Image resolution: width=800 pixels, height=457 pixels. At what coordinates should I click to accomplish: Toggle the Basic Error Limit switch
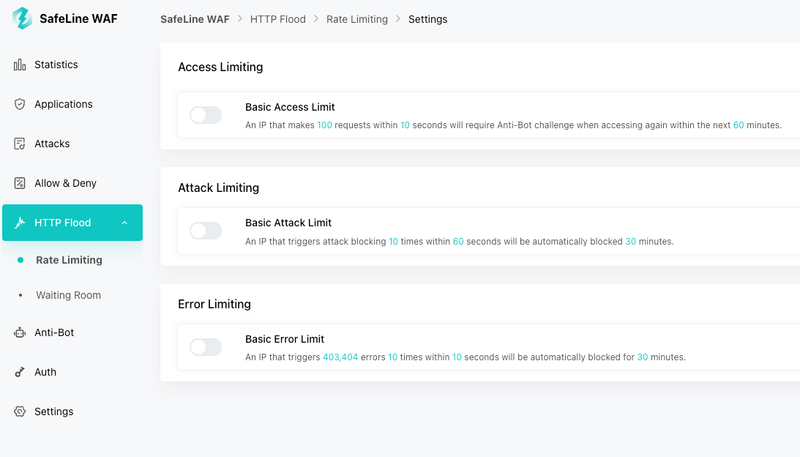pos(206,347)
